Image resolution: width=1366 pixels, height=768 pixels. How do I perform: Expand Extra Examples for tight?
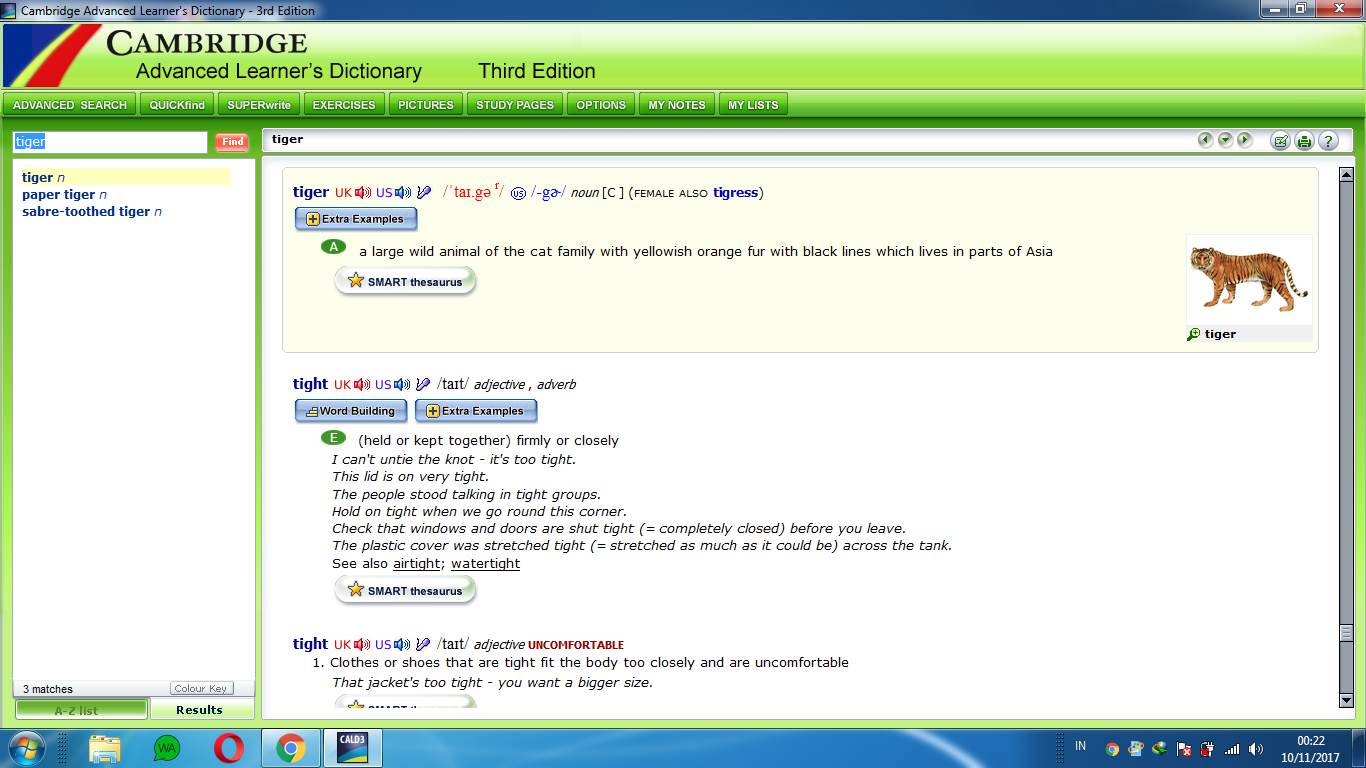tap(476, 411)
